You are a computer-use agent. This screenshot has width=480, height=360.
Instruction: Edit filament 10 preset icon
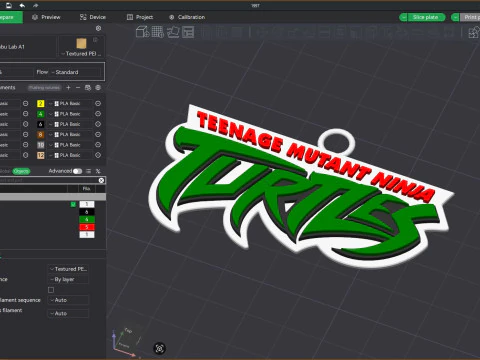[98, 145]
